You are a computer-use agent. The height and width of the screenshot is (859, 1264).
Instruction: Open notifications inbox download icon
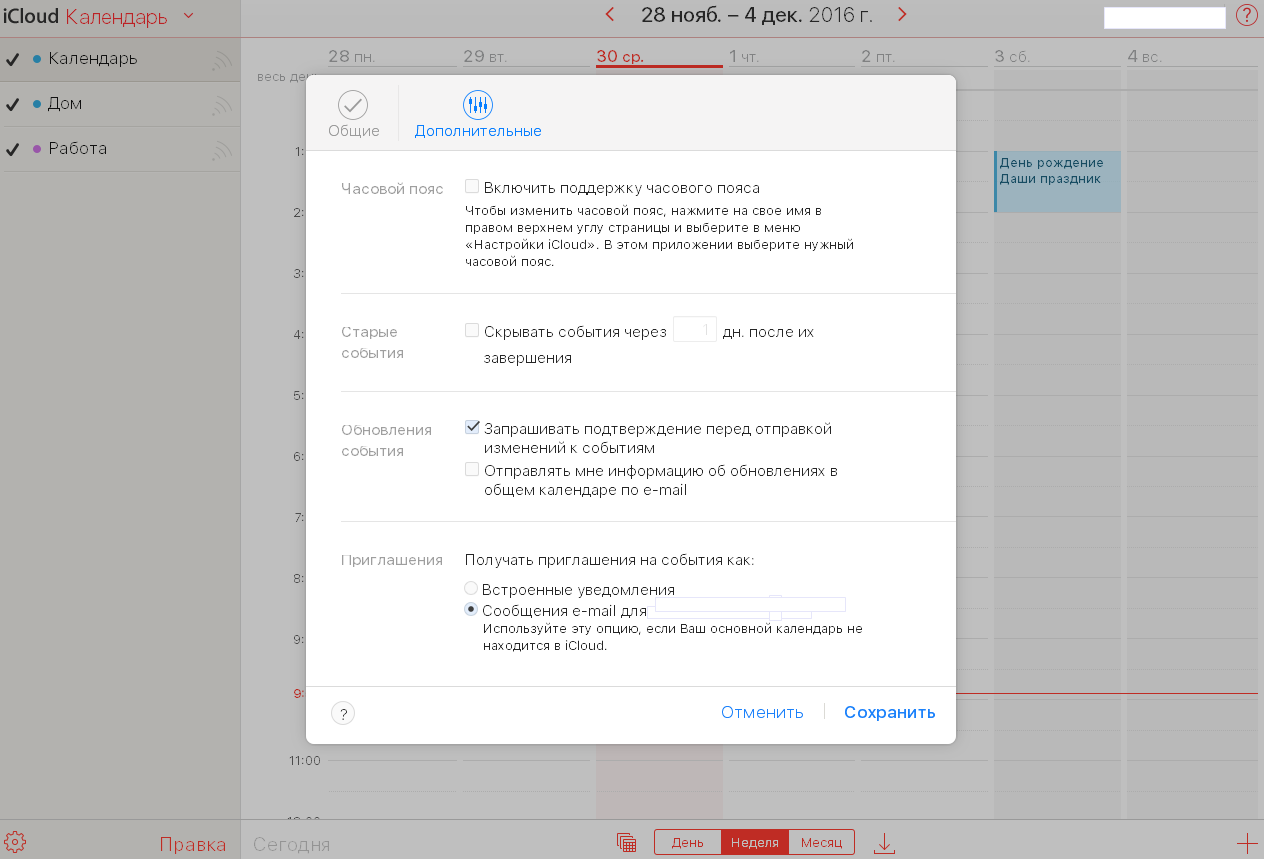point(884,843)
